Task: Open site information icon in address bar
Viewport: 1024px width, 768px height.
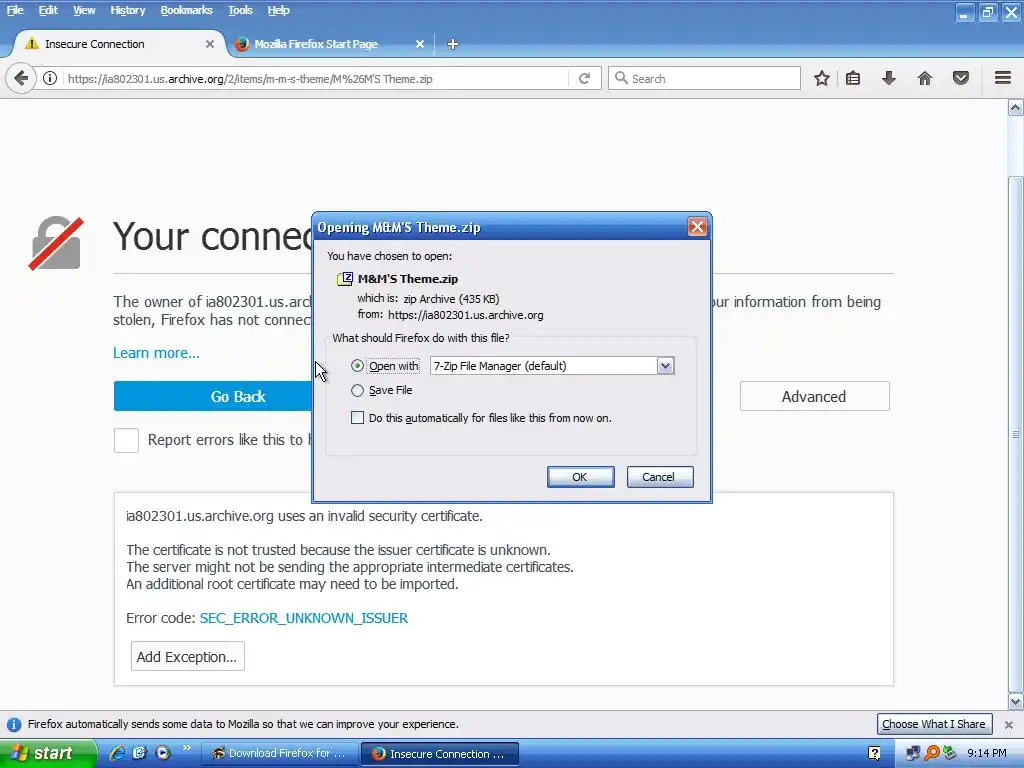Action: (50, 78)
